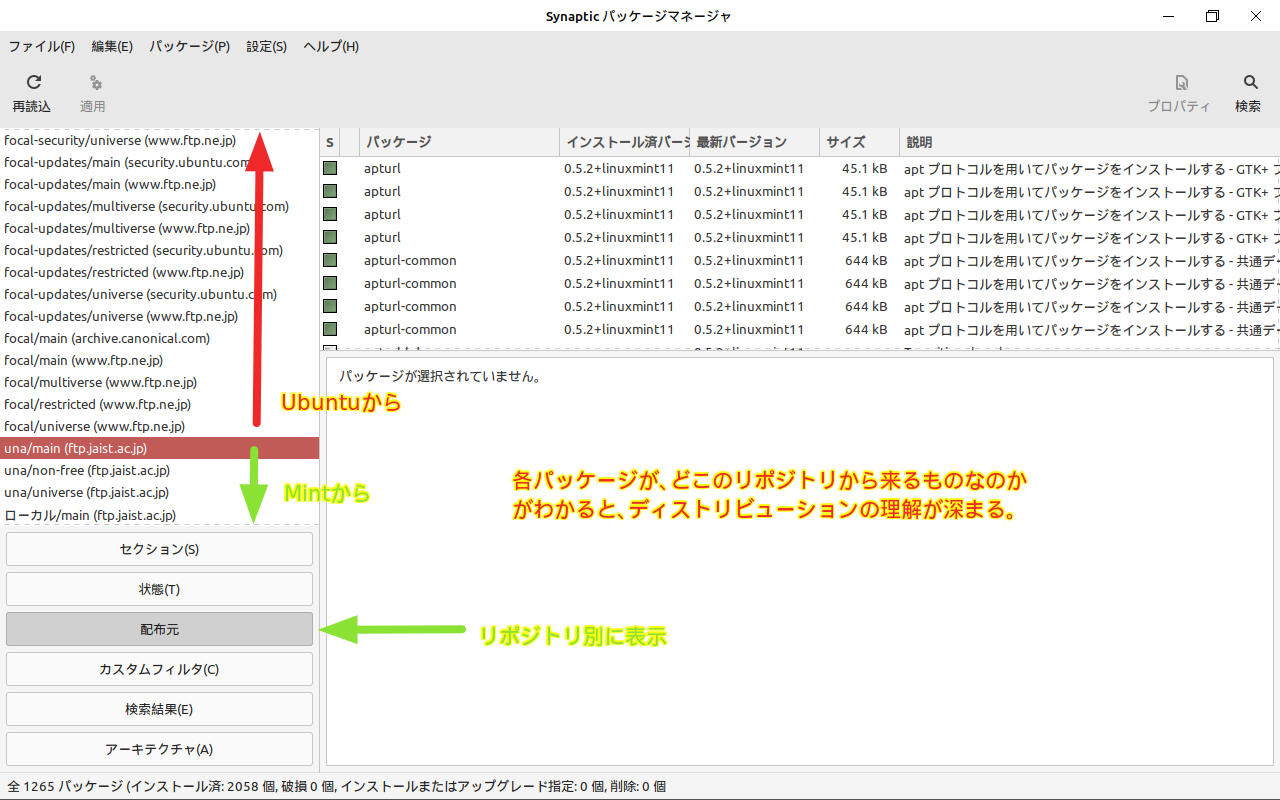Select focal-updates/main (security.ubuntu.com) entry
Viewport: 1280px width, 800px height.
click(x=160, y=162)
